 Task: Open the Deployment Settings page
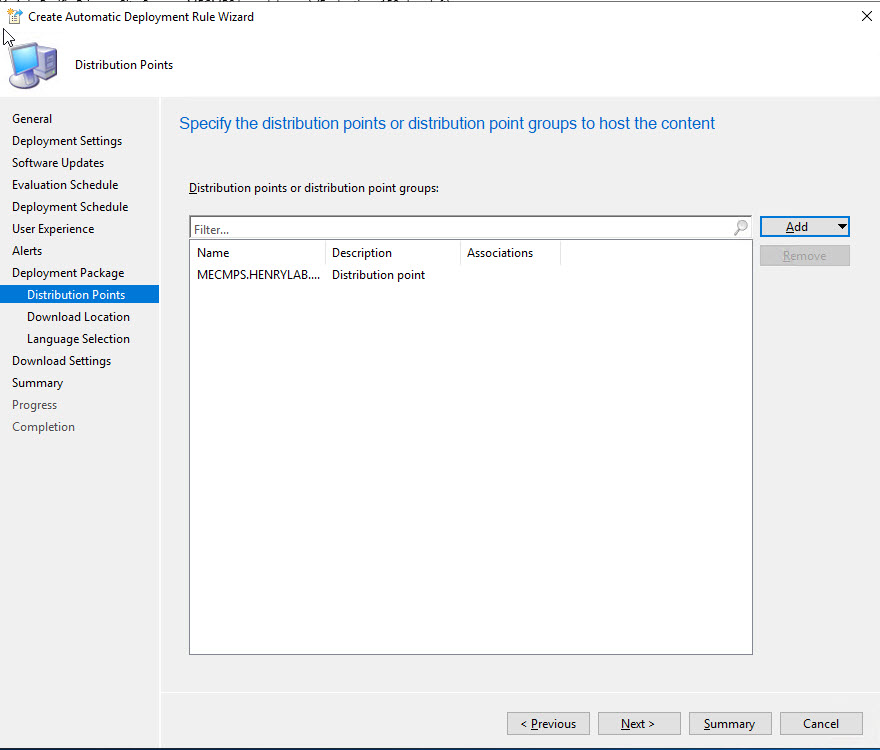(67, 141)
